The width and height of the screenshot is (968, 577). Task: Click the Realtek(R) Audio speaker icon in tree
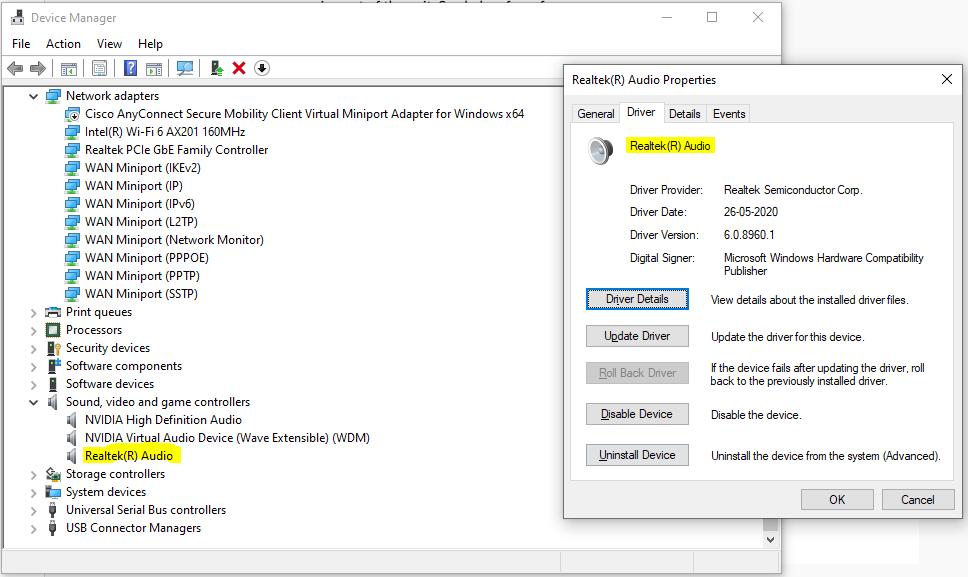pos(72,456)
